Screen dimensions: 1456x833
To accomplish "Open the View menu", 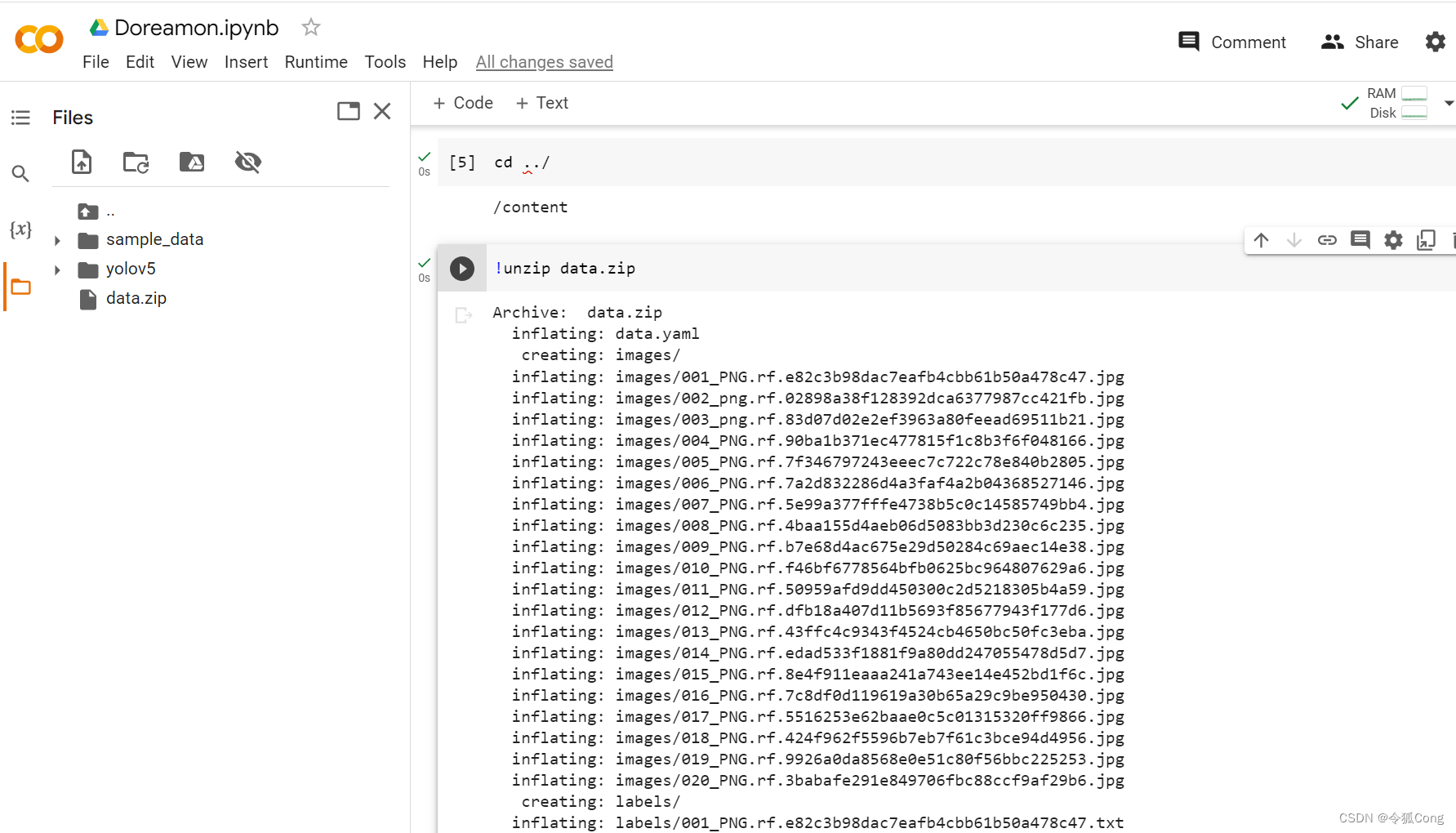I will [189, 62].
